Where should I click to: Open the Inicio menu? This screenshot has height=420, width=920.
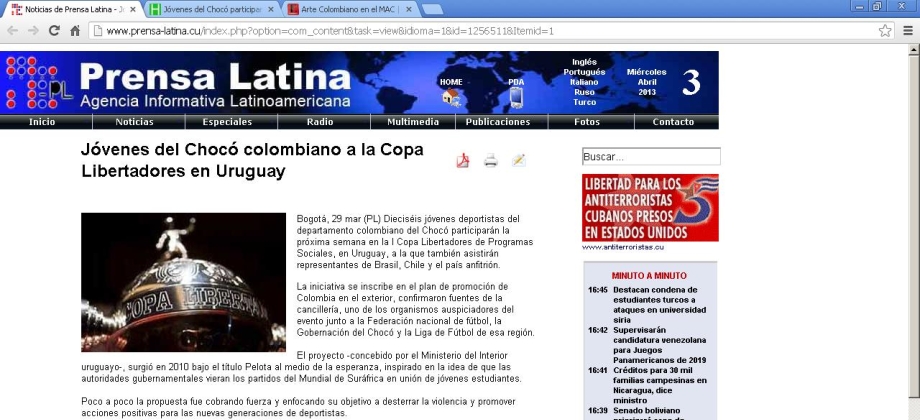click(x=42, y=122)
